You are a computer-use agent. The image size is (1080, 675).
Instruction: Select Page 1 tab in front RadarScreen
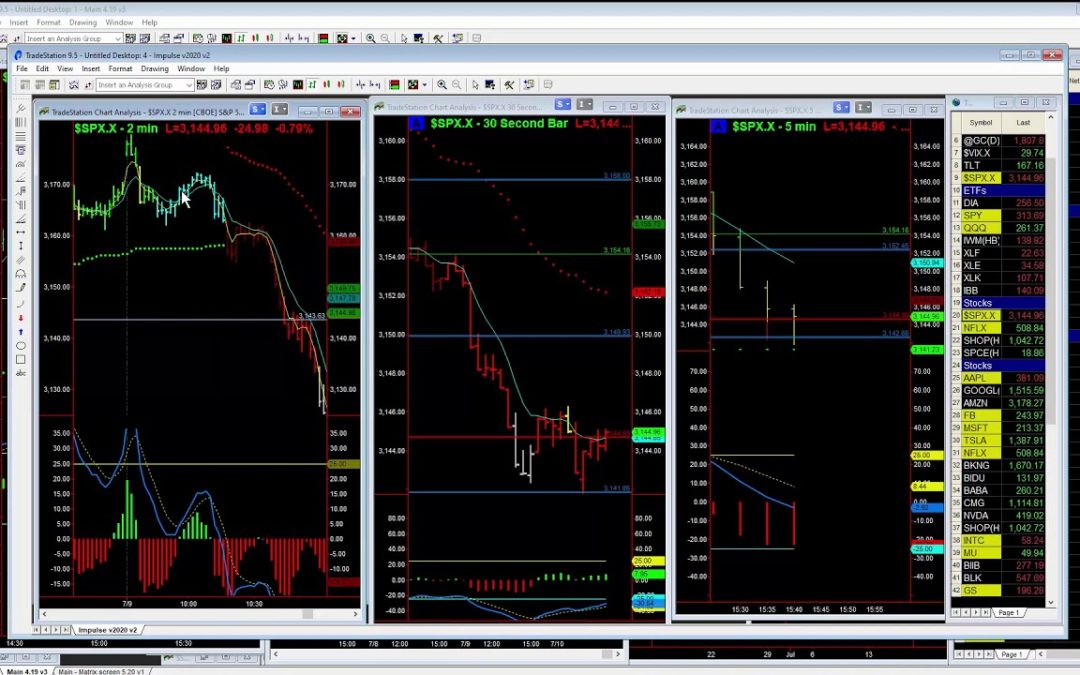(x=1008, y=612)
